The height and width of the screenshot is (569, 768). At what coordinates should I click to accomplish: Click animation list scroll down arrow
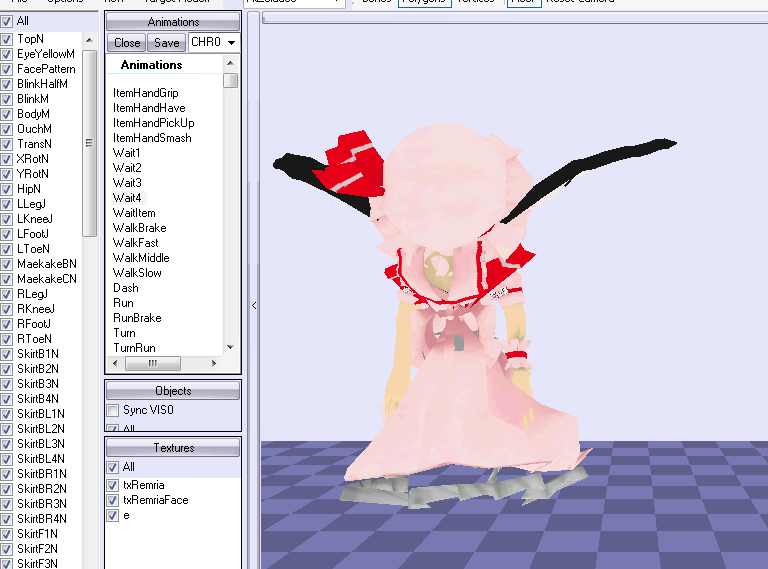[x=230, y=347]
